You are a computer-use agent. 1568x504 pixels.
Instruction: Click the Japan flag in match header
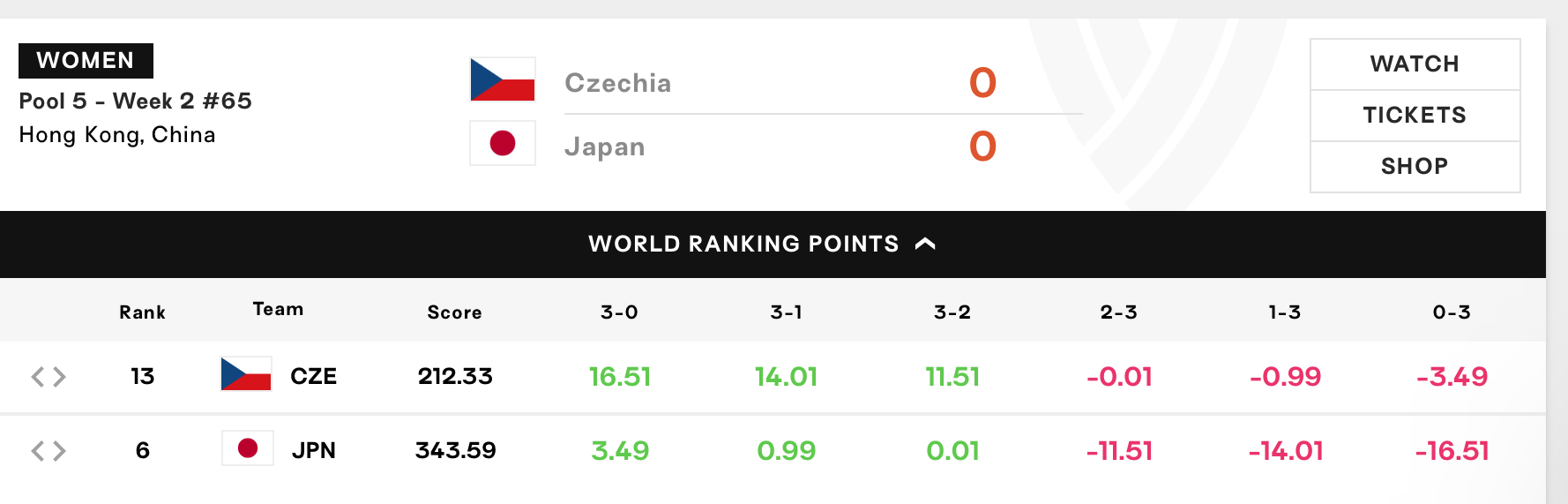click(503, 143)
